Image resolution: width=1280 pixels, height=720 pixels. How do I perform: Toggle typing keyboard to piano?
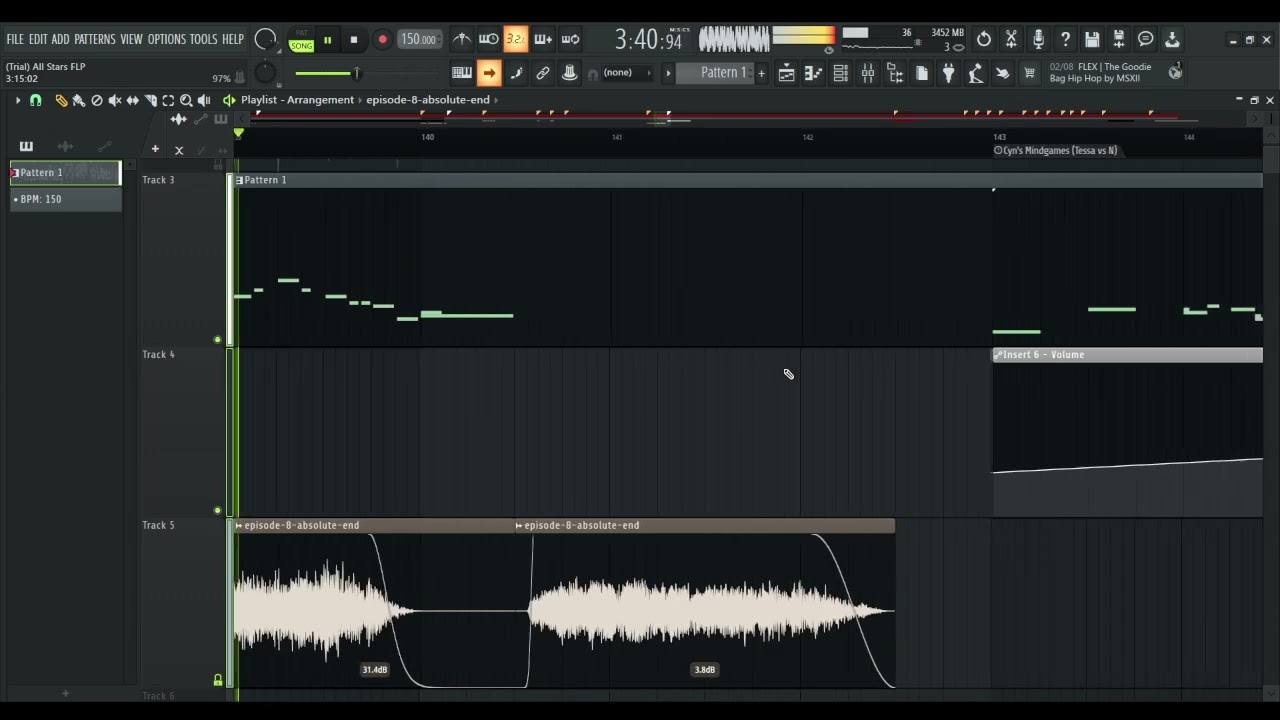click(x=462, y=73)
